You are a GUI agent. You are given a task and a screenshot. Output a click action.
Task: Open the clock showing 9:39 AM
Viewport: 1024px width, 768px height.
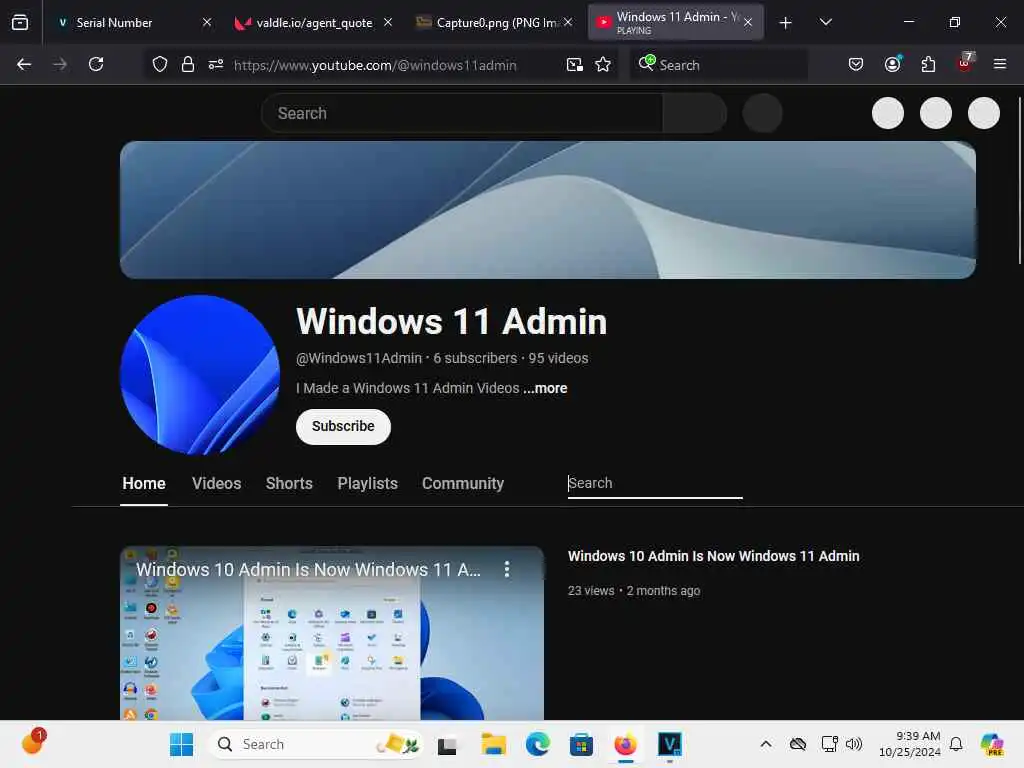click(910, 744)
